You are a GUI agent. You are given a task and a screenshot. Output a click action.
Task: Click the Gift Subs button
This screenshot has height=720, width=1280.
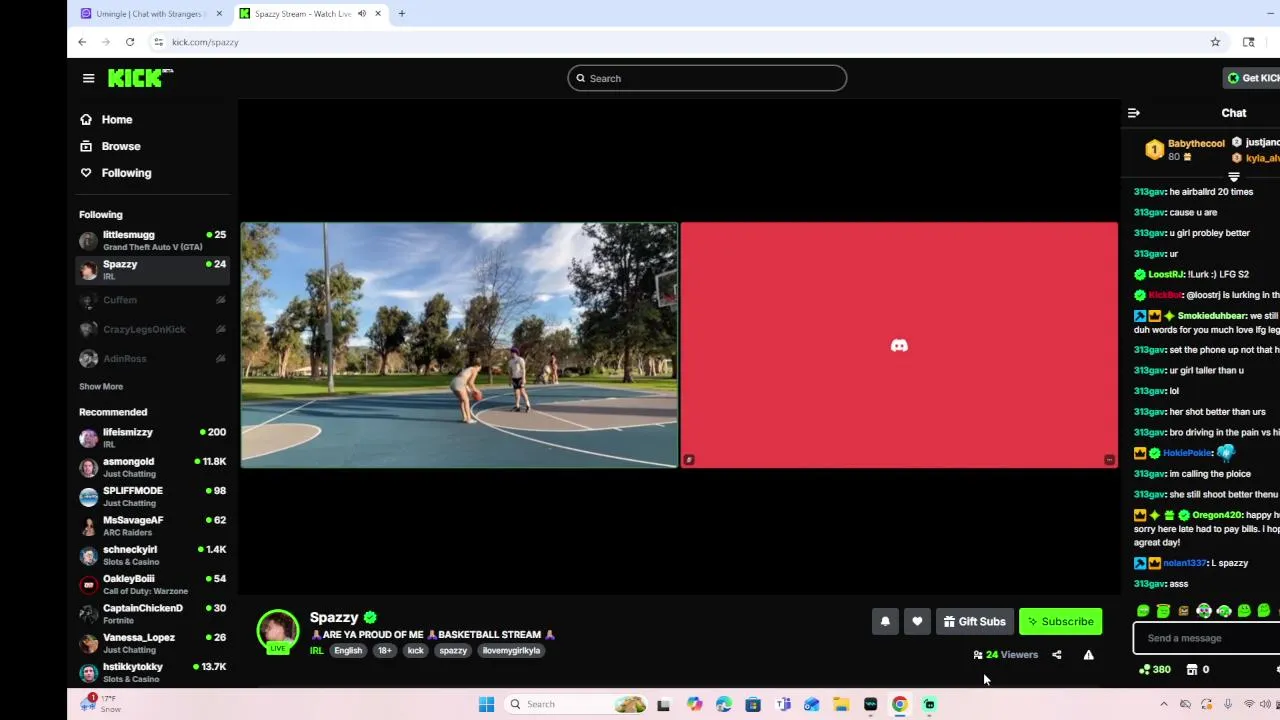coord(974,621)
